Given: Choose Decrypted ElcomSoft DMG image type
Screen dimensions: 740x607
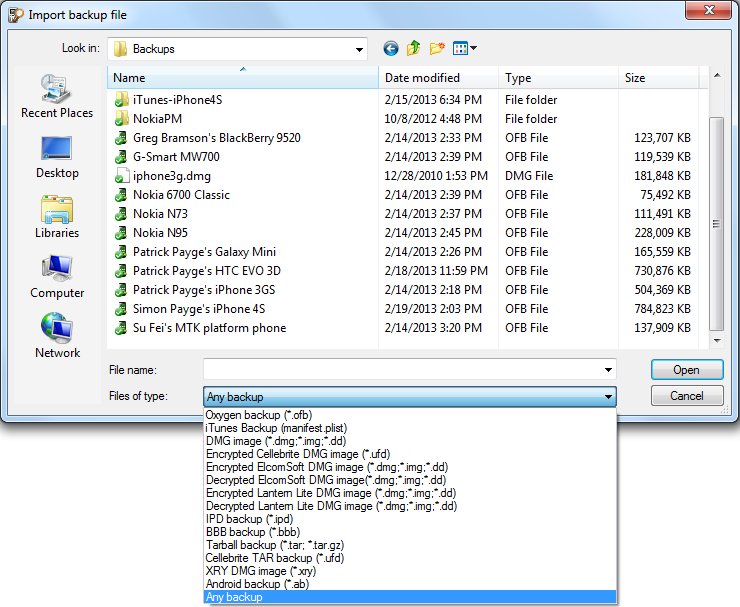Looking at the screenshot, I should [410, 480].
